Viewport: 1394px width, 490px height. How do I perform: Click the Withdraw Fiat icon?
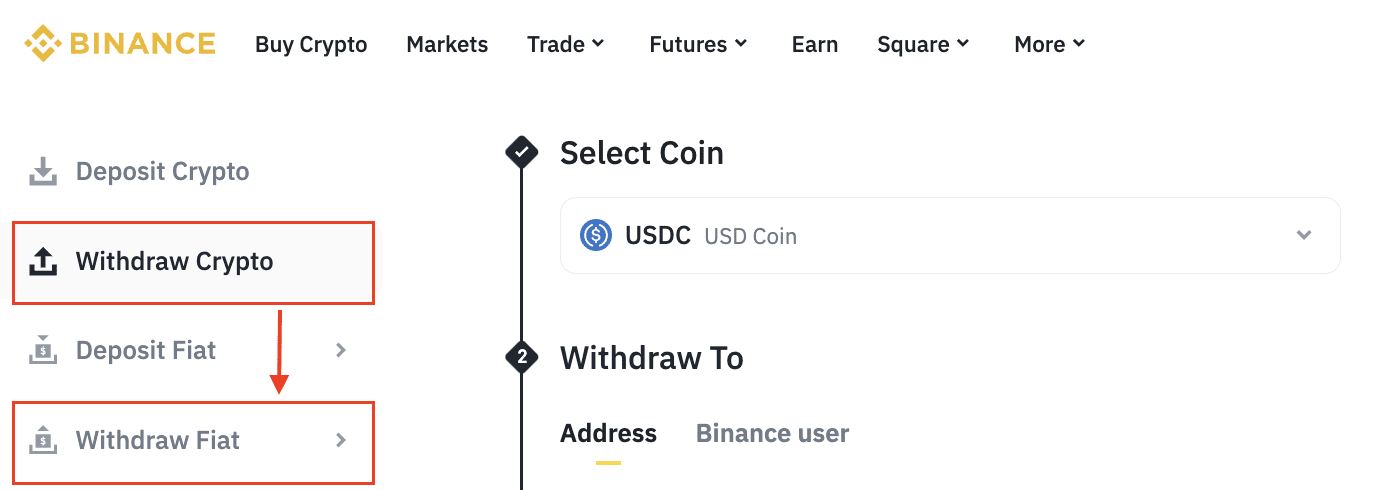(43, 440)
